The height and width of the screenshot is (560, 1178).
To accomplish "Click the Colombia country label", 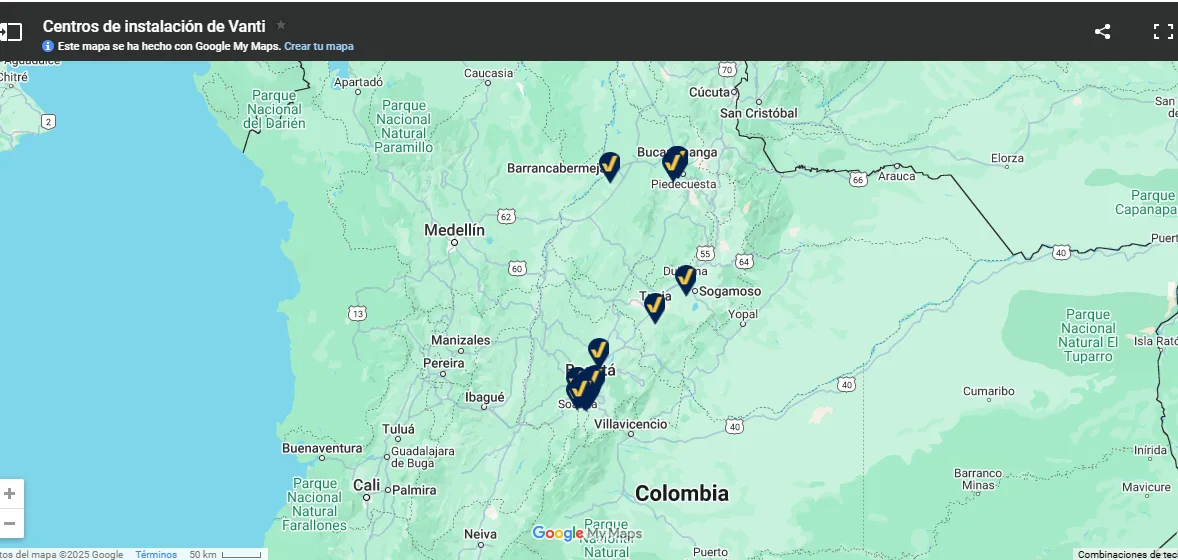I will 681,493.
